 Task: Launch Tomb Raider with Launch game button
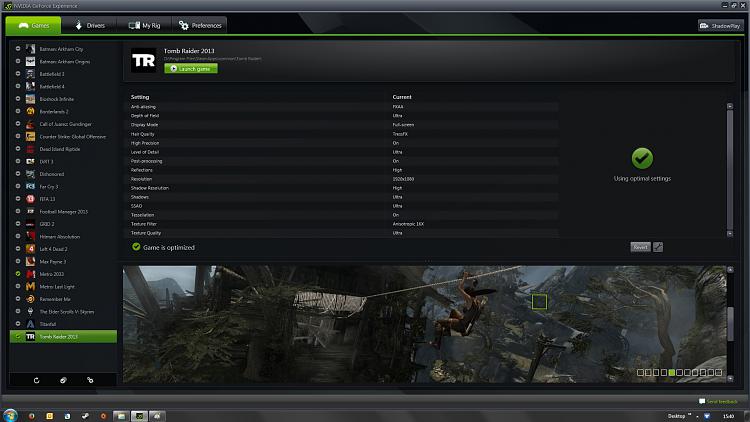[191, 68]
